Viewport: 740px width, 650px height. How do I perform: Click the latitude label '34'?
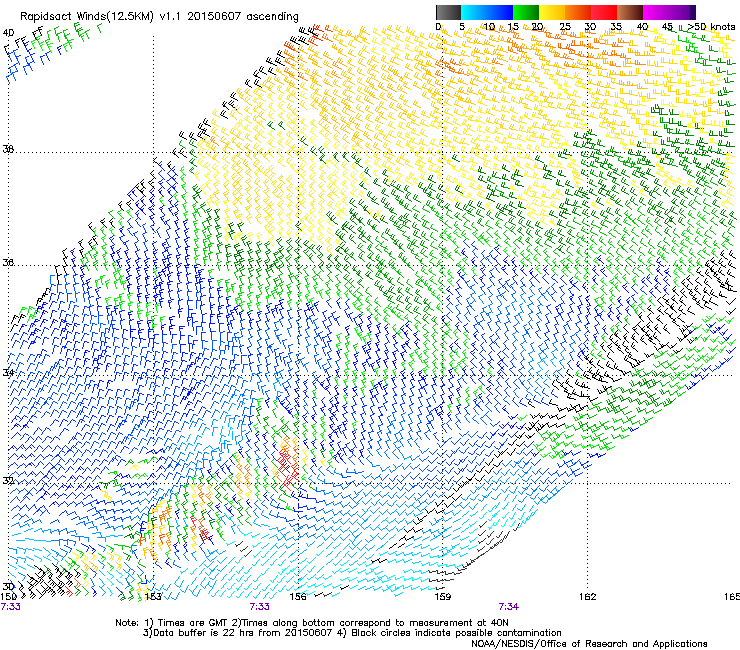(x=8, y=372)
